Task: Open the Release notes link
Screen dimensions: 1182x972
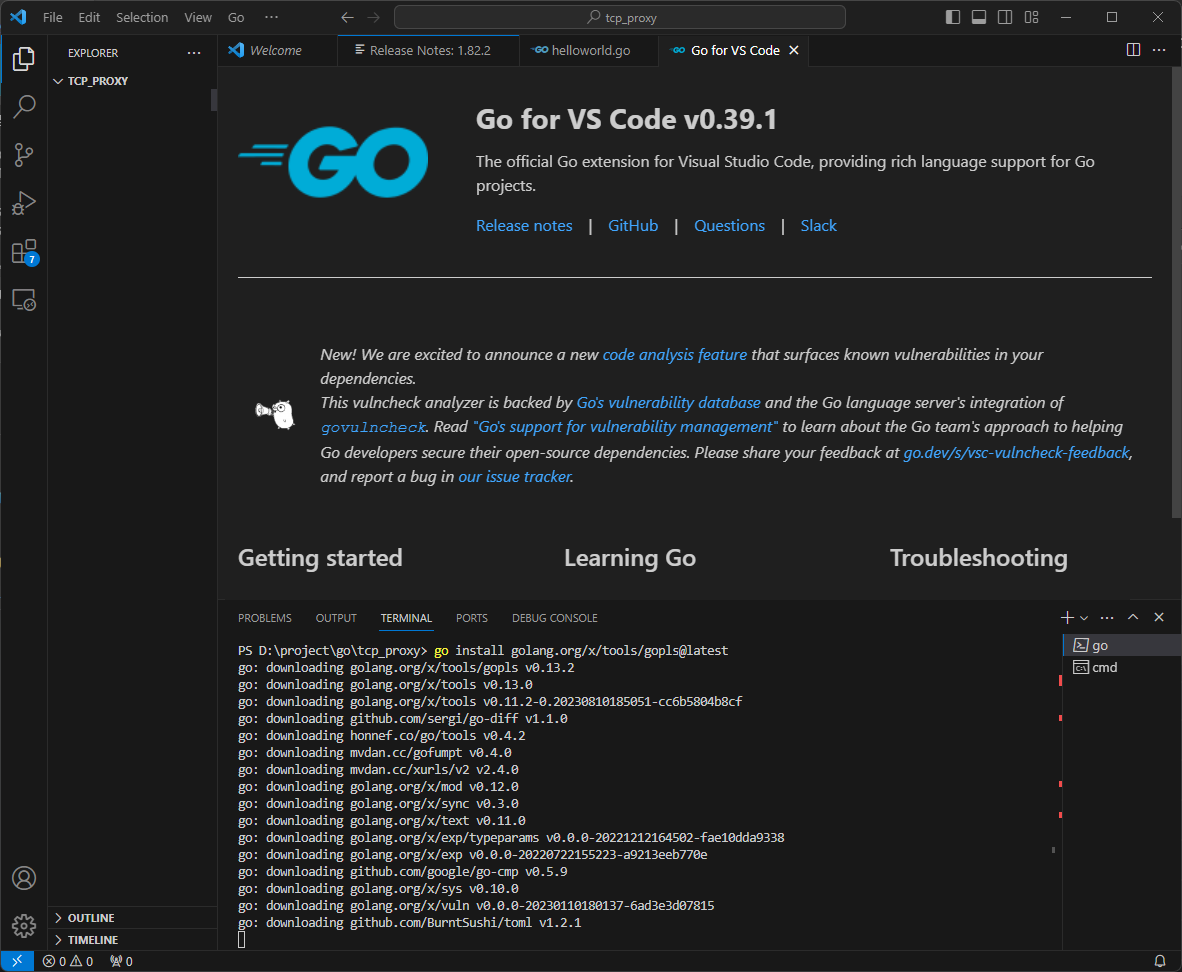Action: tap(524, 225)
